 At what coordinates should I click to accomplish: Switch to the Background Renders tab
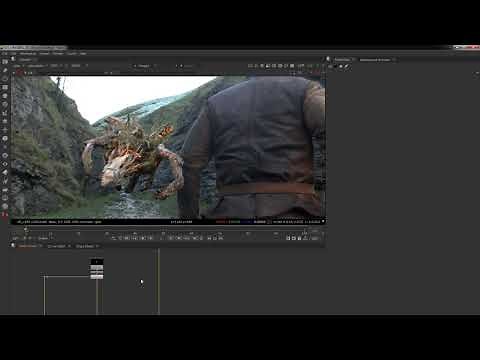pos(375,60)
